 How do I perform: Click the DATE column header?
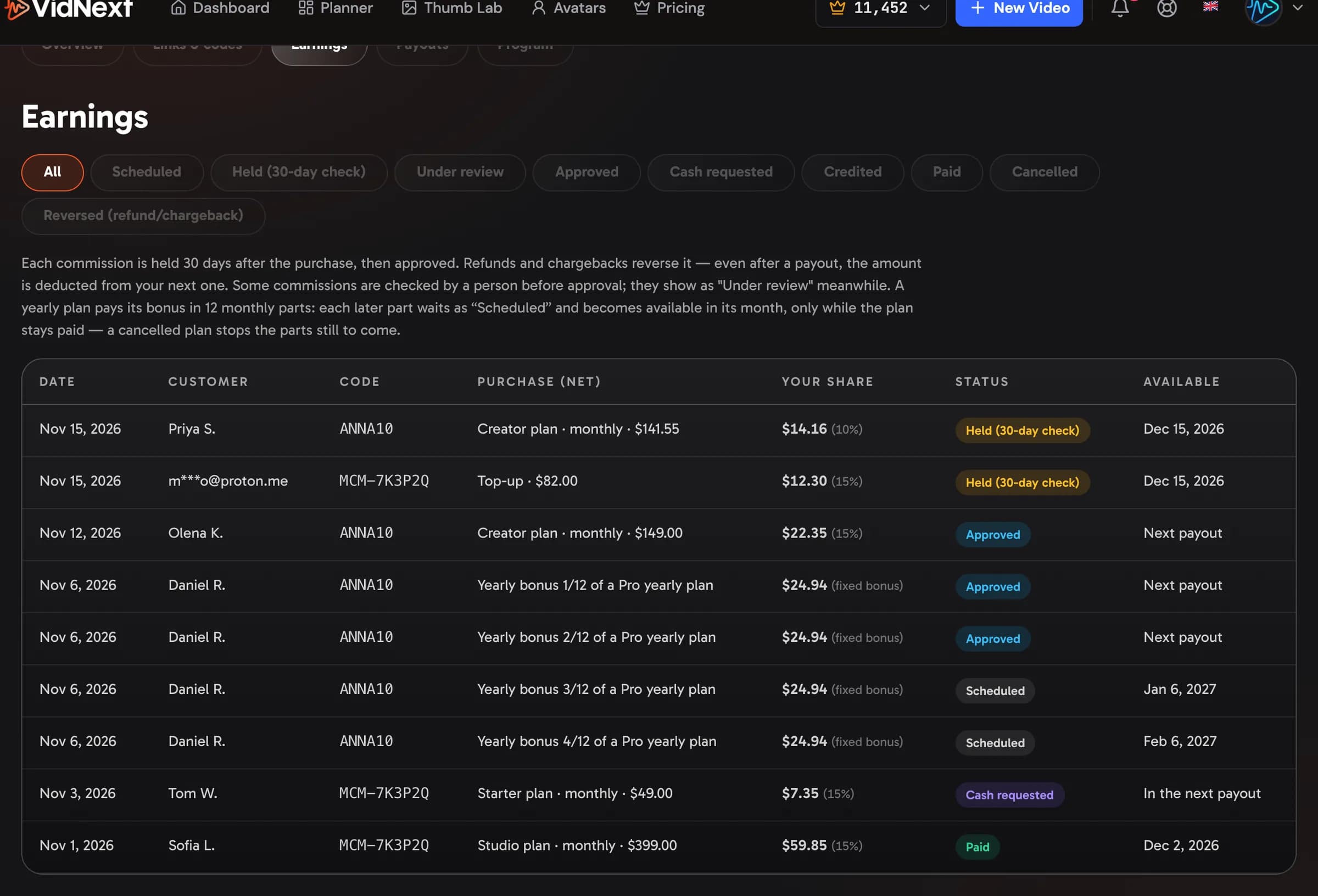[x=57, y=382]
